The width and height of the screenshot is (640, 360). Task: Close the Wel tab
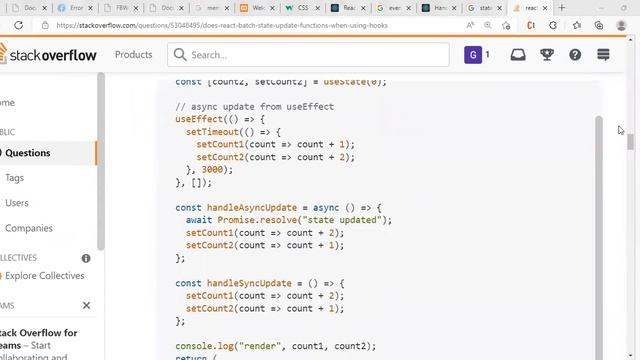click(x=272, y=8)
